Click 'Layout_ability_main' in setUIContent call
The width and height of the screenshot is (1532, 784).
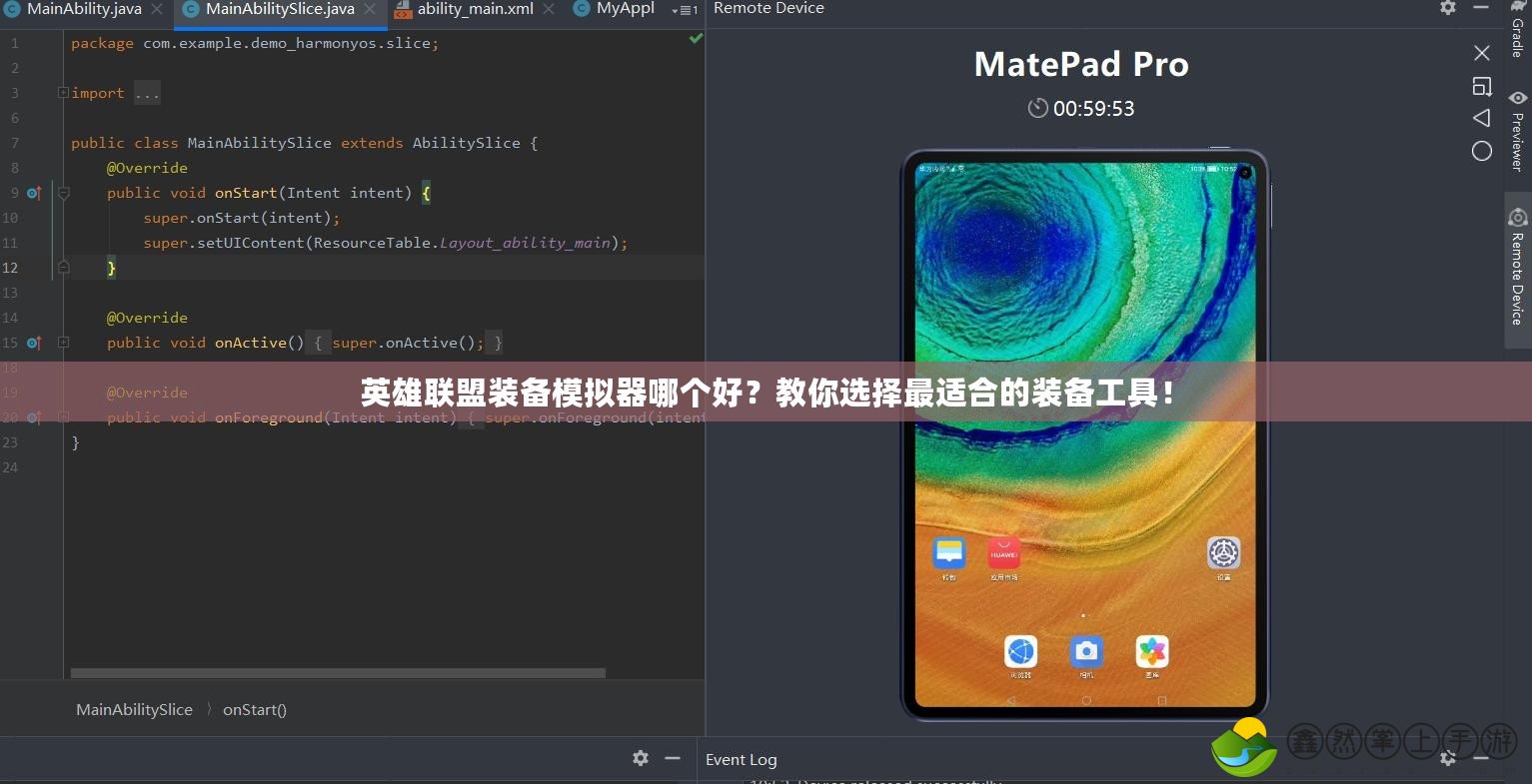pyautogui.click(x=526, y=243)
